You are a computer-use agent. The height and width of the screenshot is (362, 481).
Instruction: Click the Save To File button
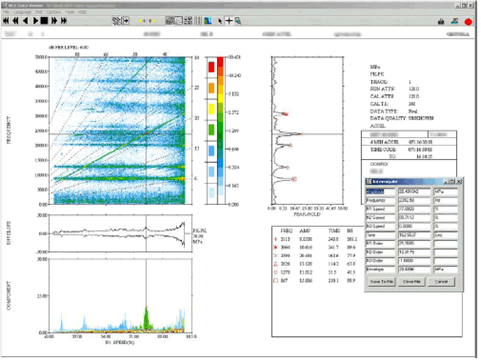[381, 281]
